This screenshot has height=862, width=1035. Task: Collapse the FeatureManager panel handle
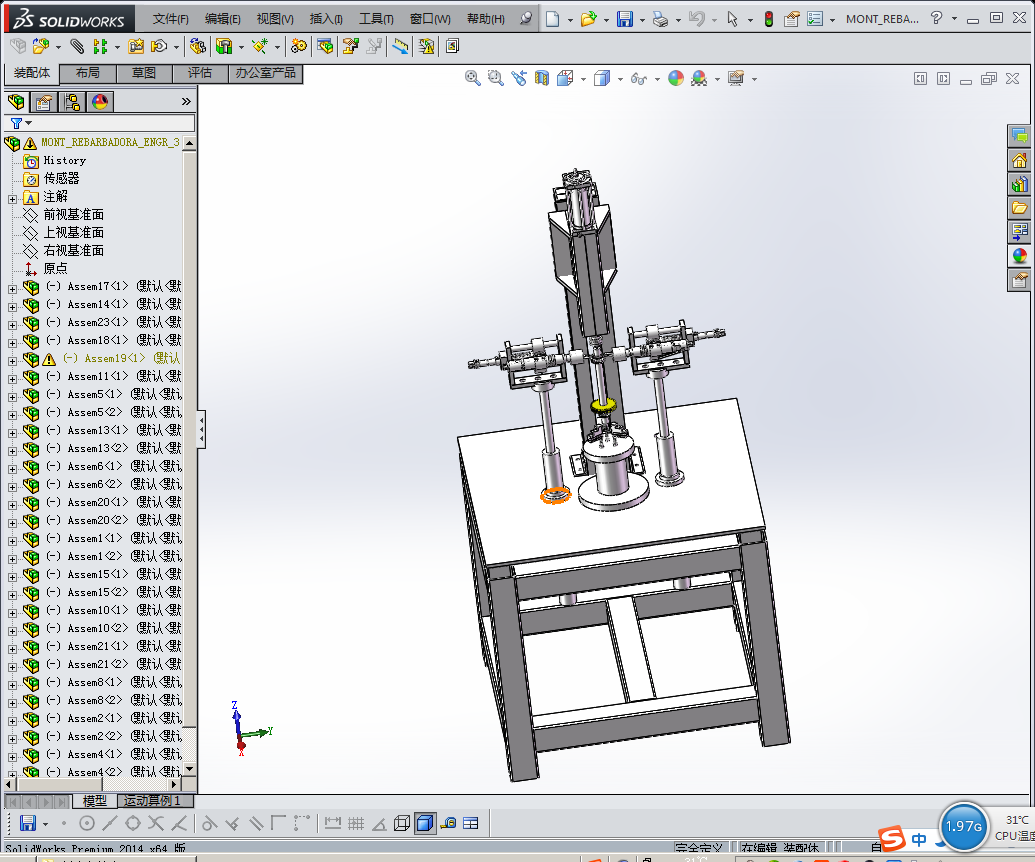[201, 430]
